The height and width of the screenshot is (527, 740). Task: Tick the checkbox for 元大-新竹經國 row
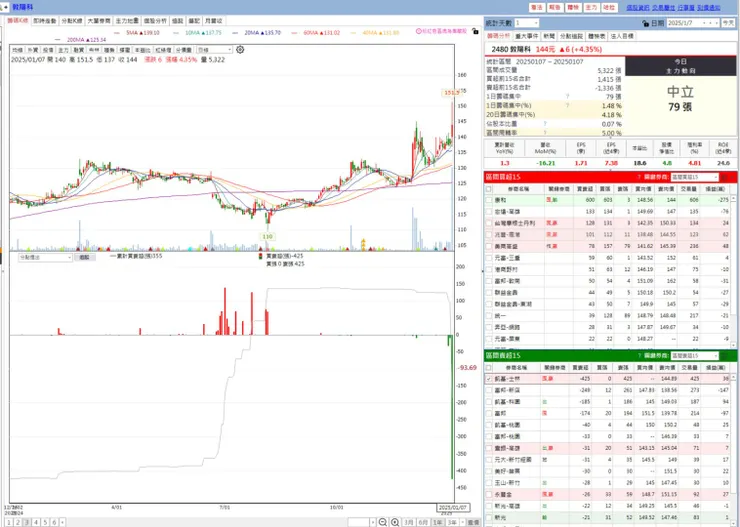pyautogui.click(x=488, y=460)
